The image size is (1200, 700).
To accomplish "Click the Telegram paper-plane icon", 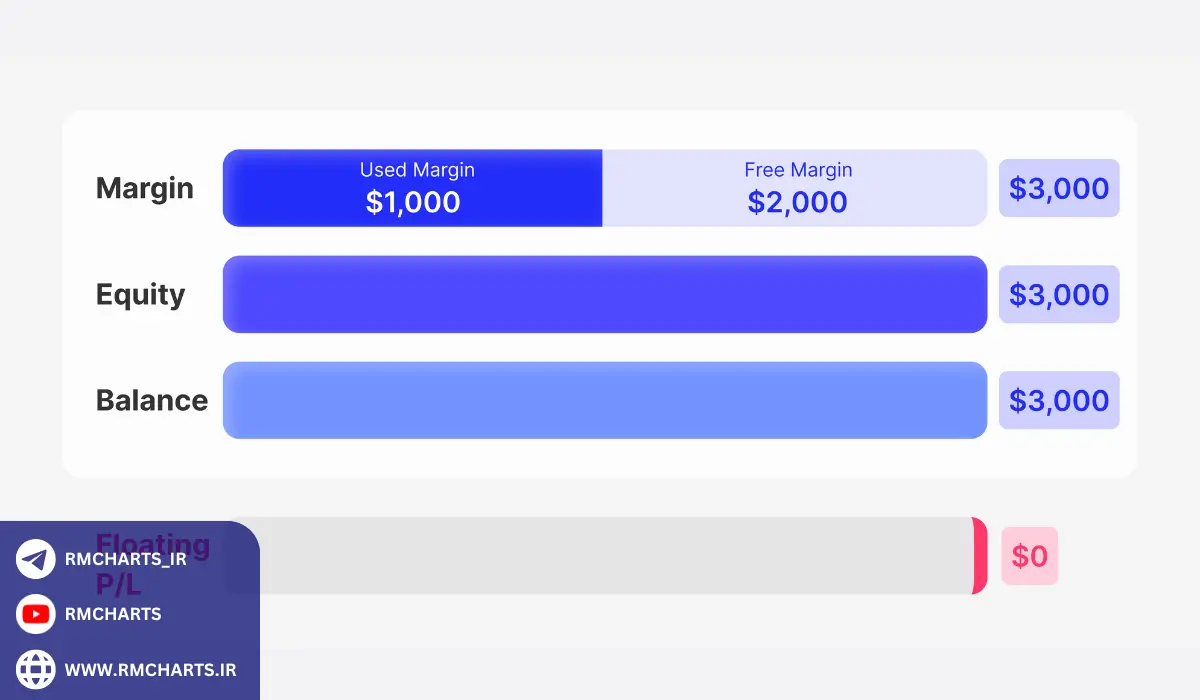I will (36, 559).
